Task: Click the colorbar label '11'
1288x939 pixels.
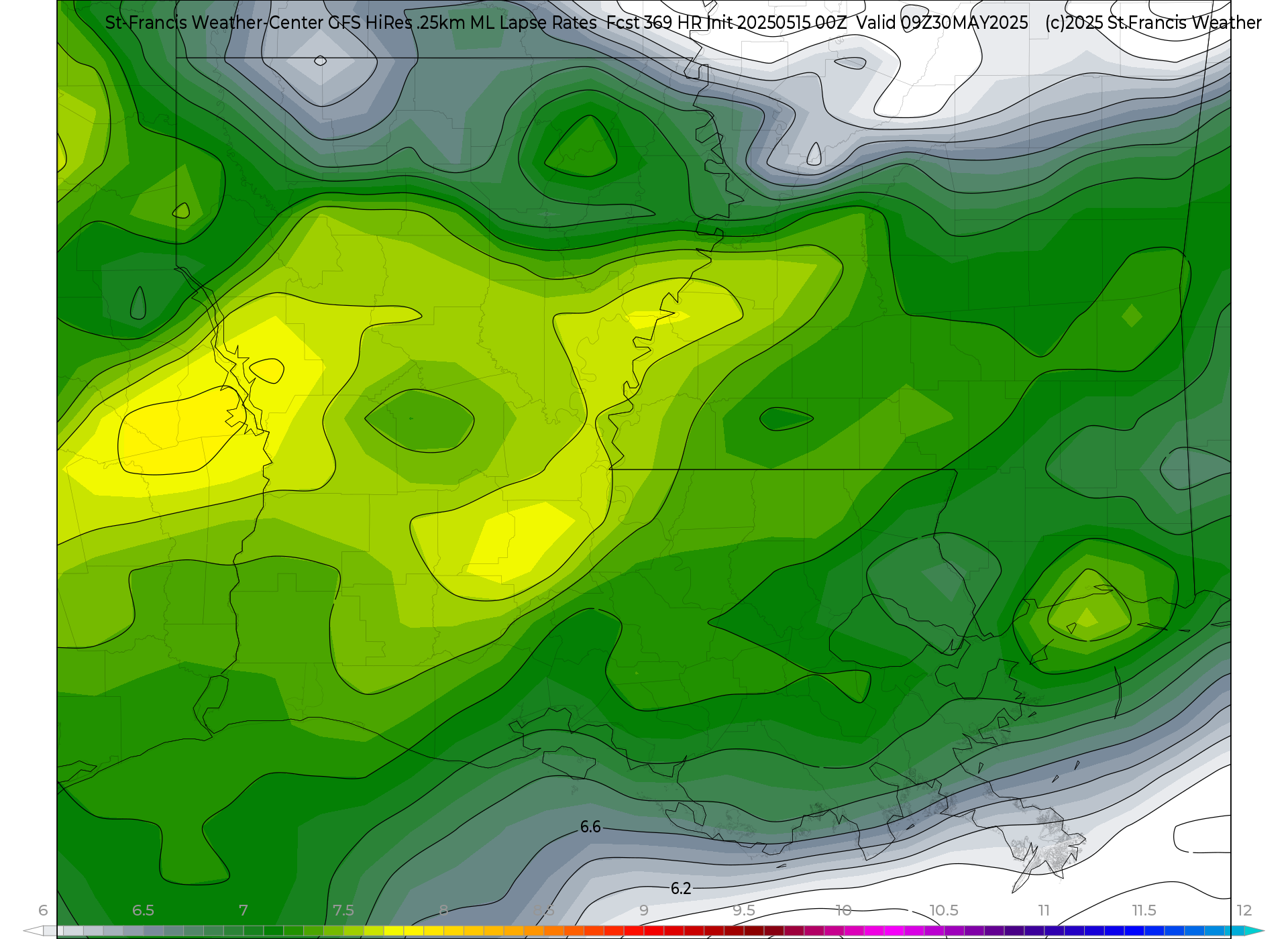Action: 1044,910
